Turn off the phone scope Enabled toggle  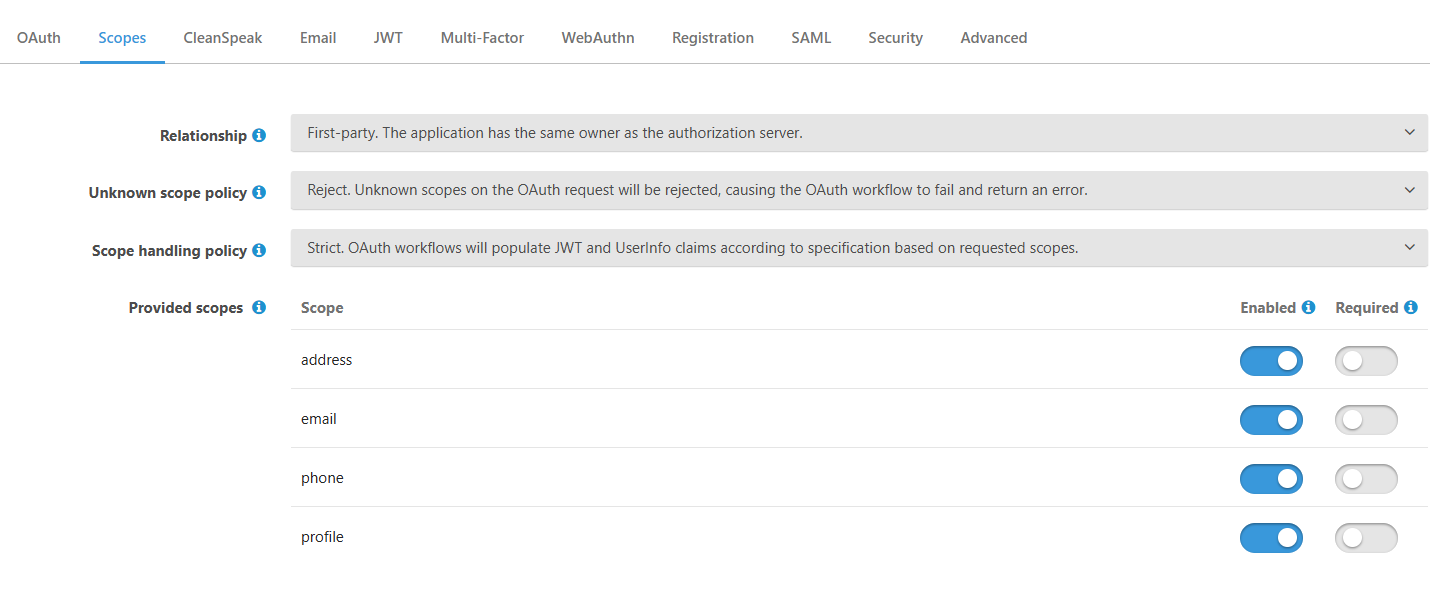click(x=1271, y=479)
